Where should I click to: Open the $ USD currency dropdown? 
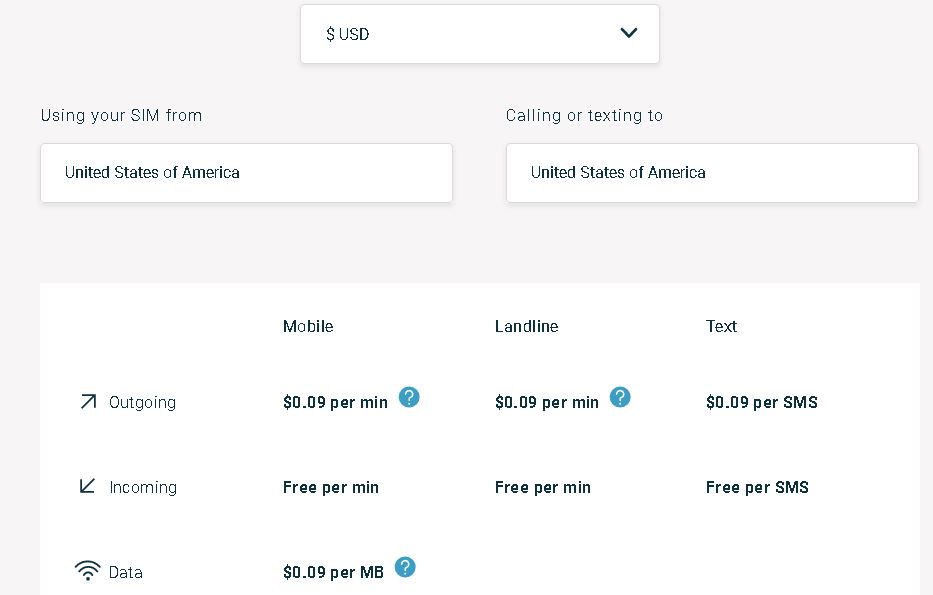coord(480,34)
